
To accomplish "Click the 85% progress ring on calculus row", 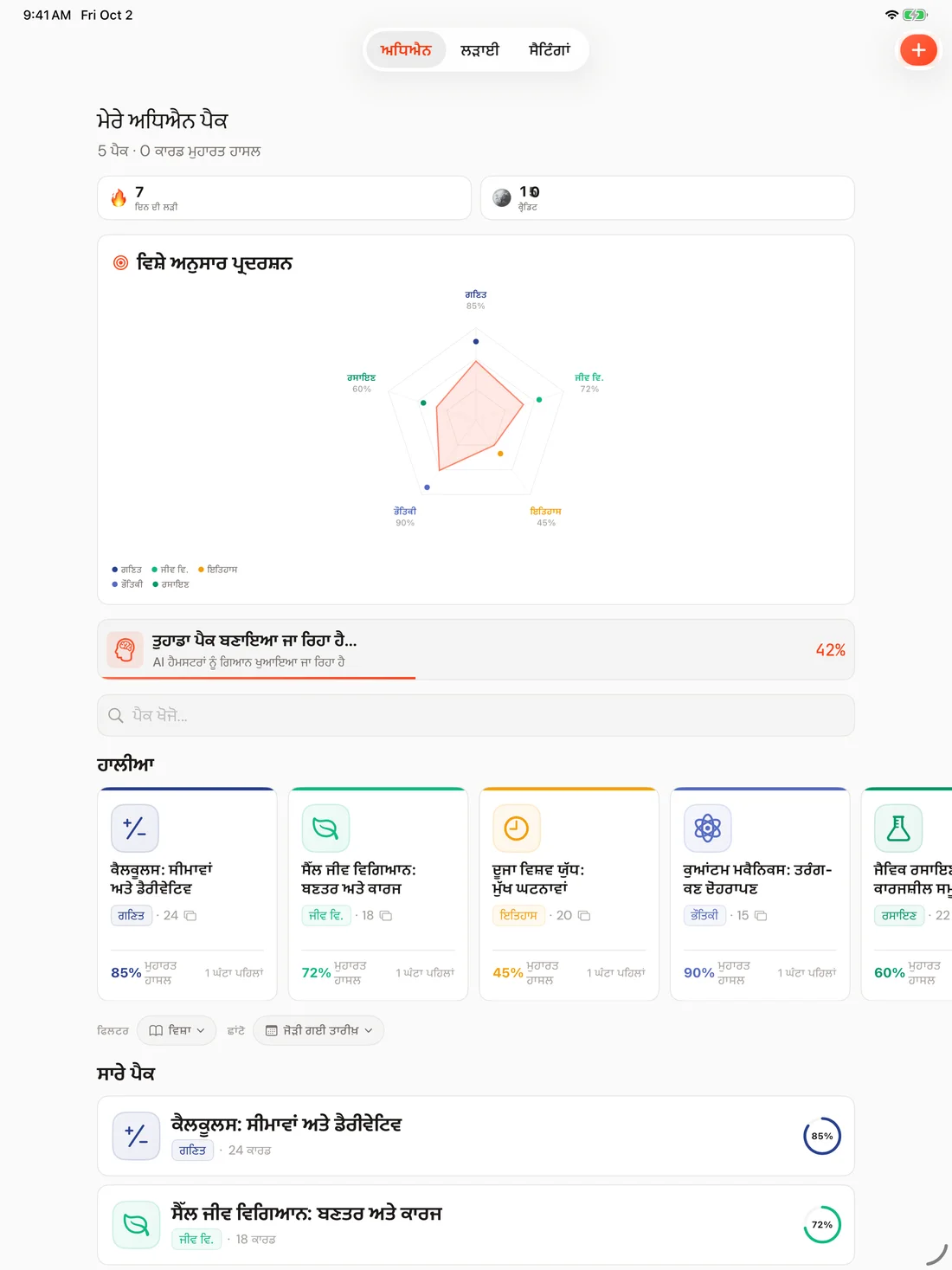I will tap(822, 1136).
